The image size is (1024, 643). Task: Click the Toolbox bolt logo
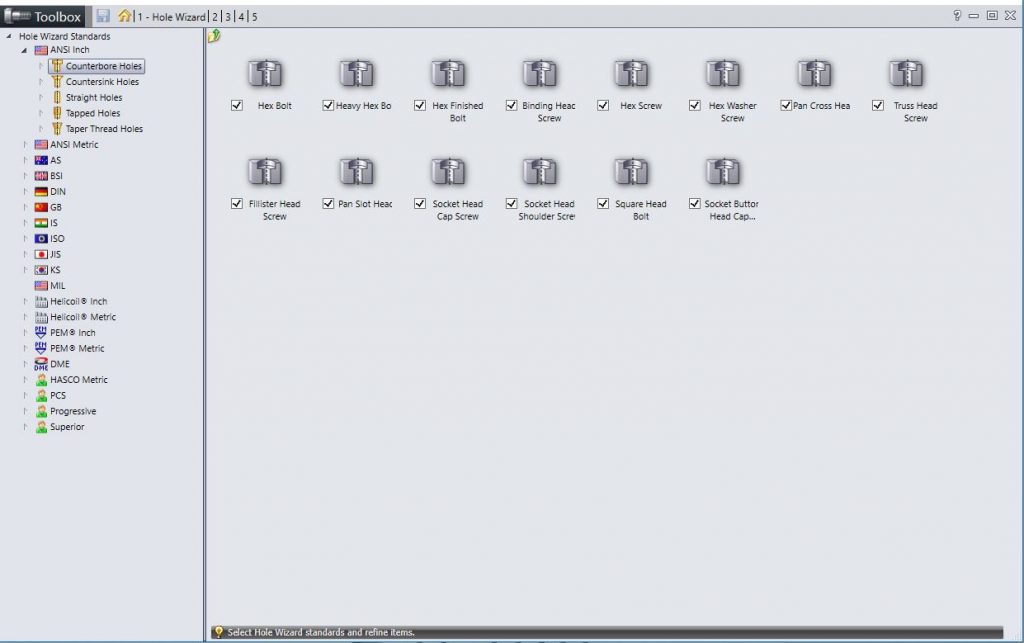coord(18,16)
